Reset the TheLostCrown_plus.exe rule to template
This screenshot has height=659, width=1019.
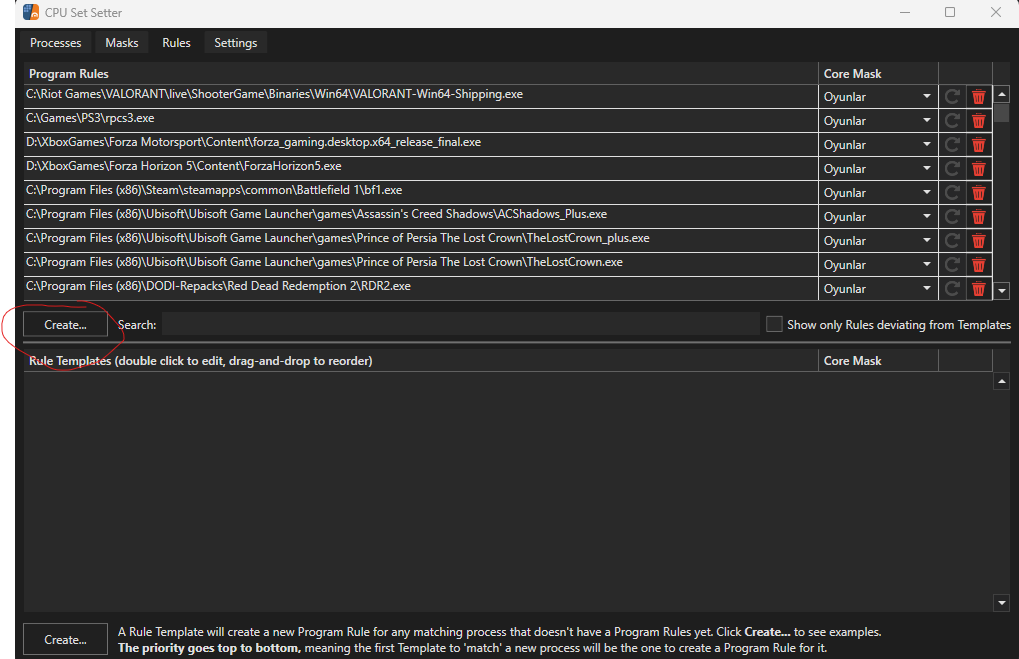click(x=952, y=241)
